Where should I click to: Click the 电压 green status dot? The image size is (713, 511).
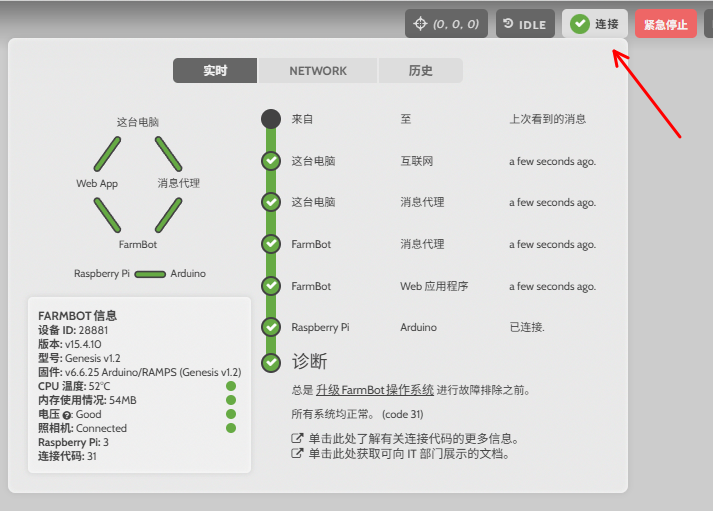(x=231, y=414)
